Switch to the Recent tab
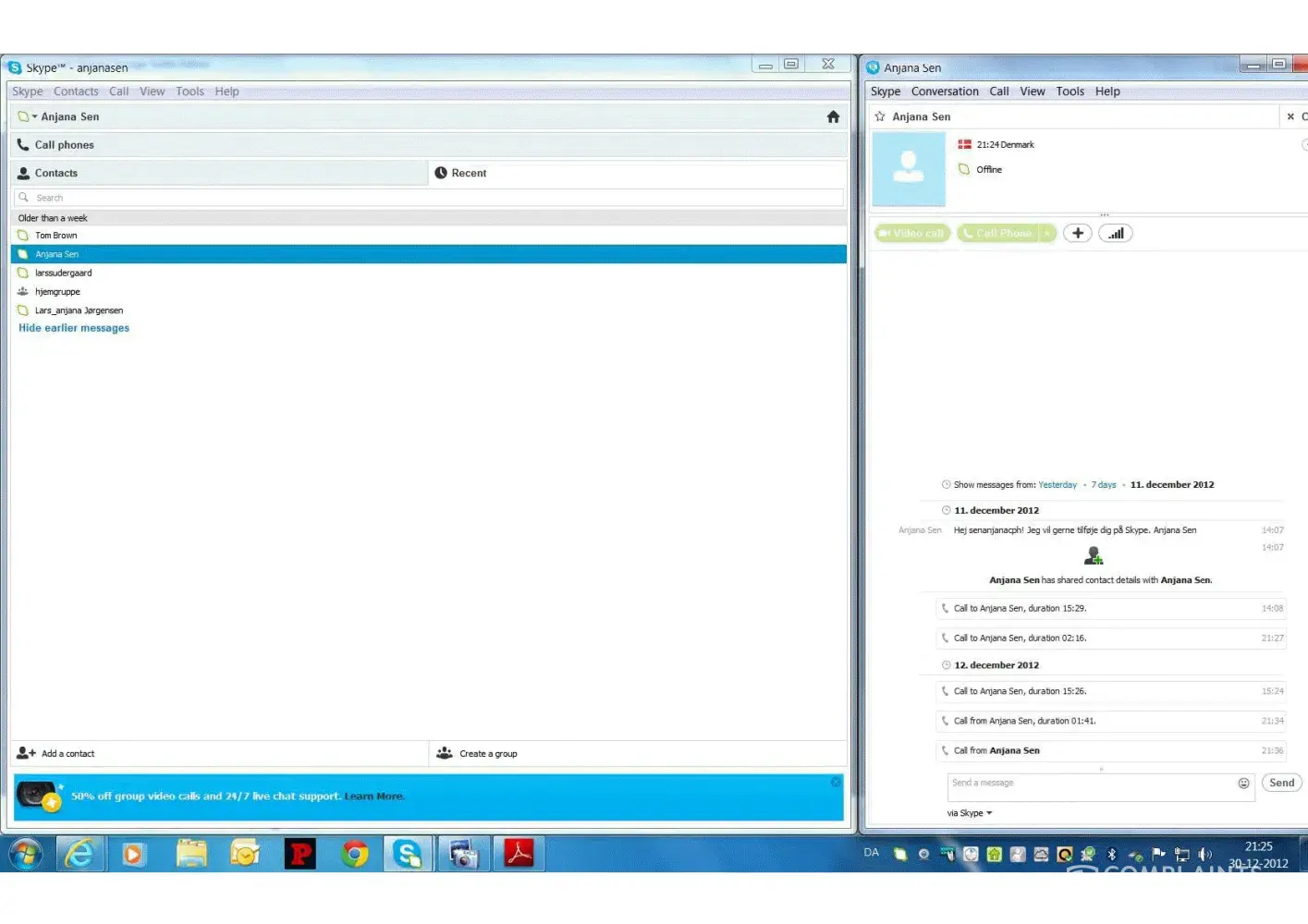 point(638,173)
